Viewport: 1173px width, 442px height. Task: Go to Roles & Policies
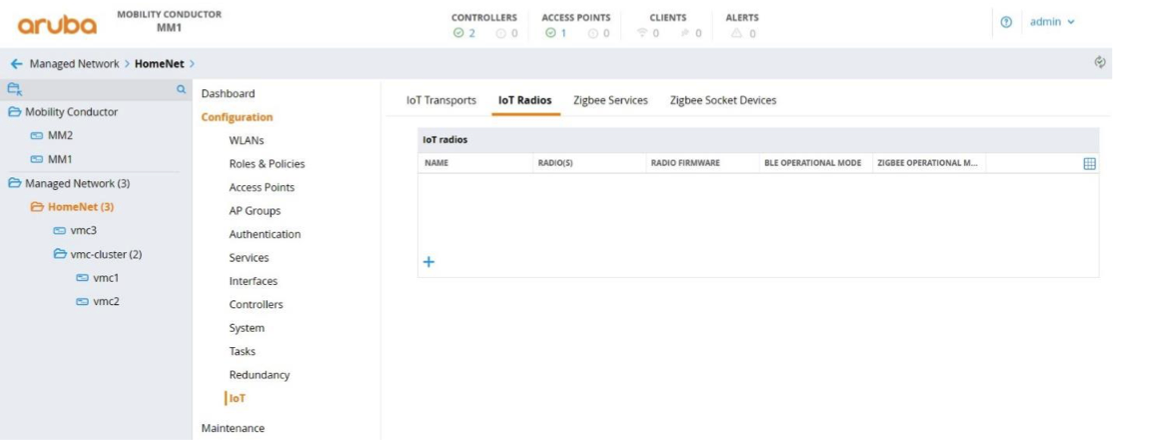[266, 164]
